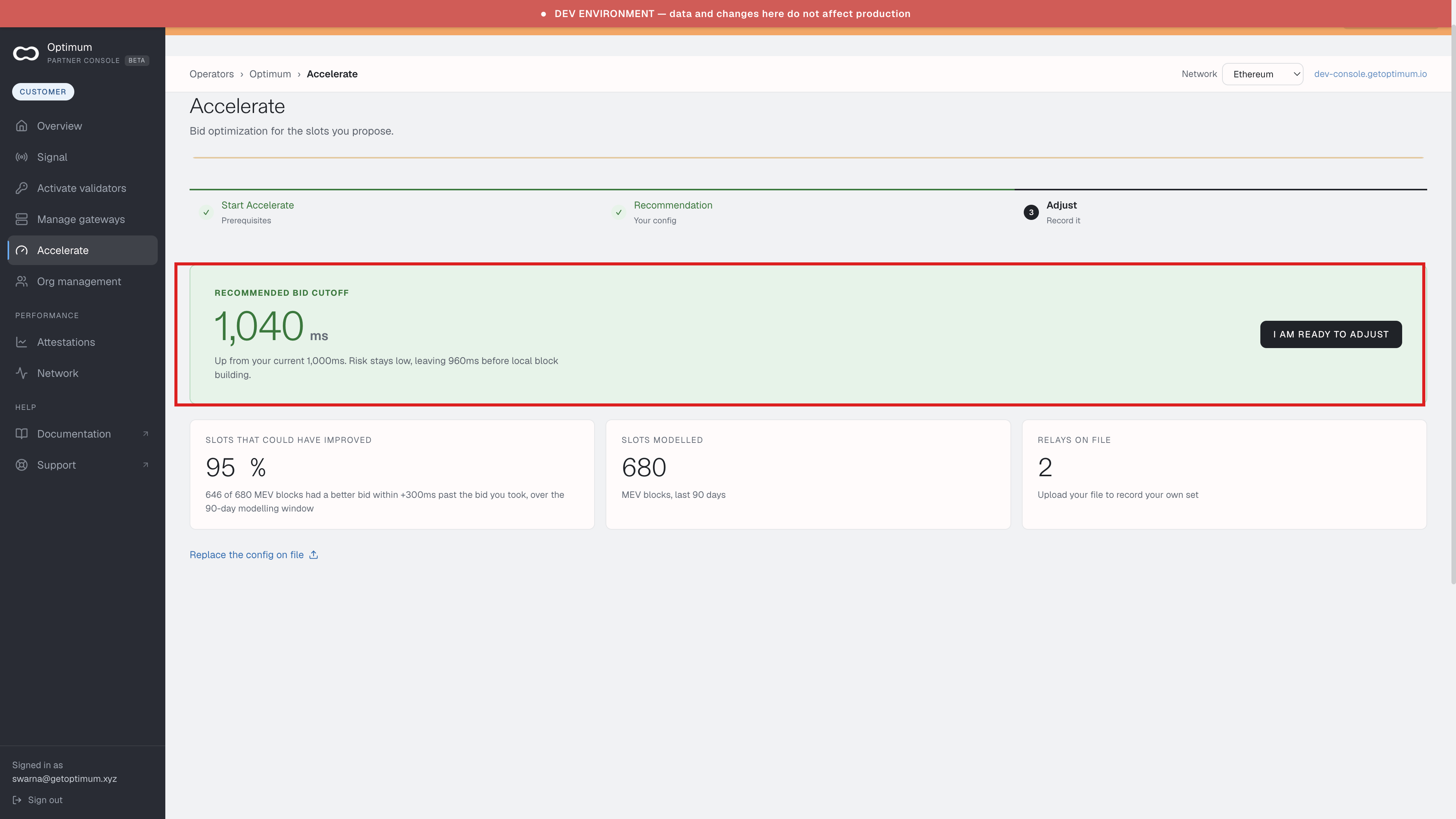
Task: Click the green checkmark for Recommendation step
Action: (x=619, y=212)
